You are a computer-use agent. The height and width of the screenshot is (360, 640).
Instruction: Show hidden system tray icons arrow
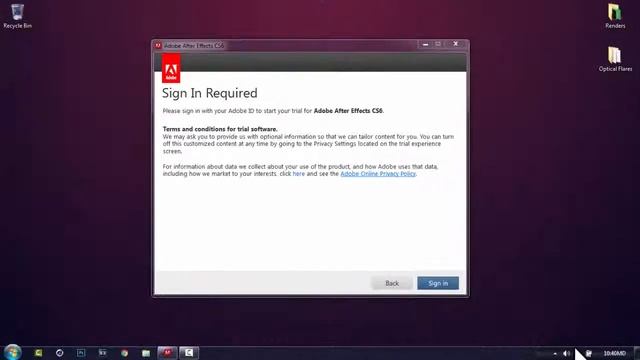pos(555,353)
